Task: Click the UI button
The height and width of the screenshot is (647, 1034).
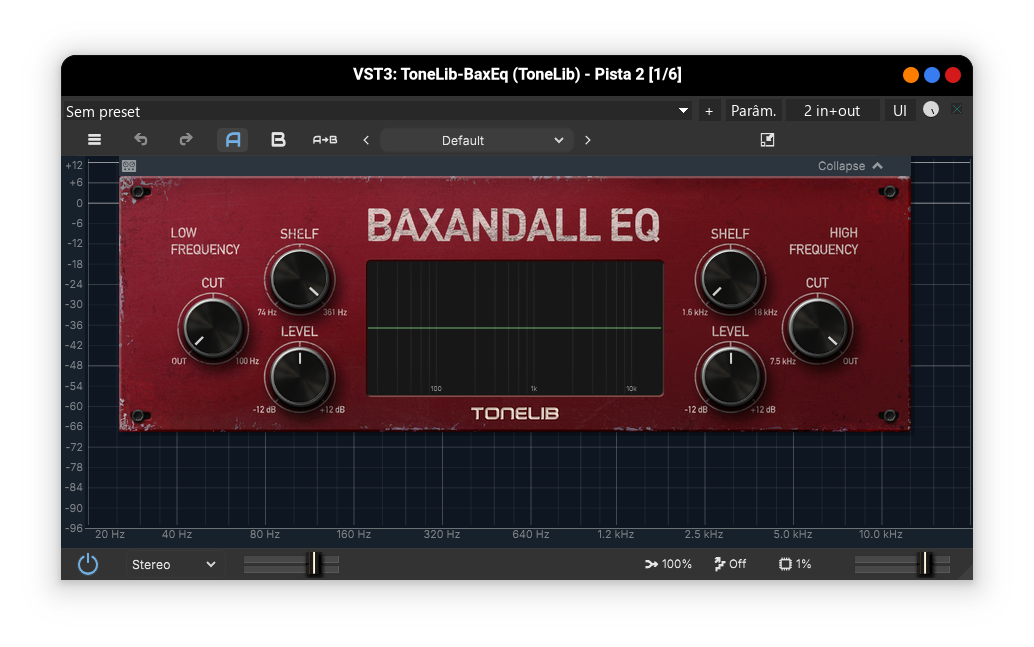Action: 900,111
